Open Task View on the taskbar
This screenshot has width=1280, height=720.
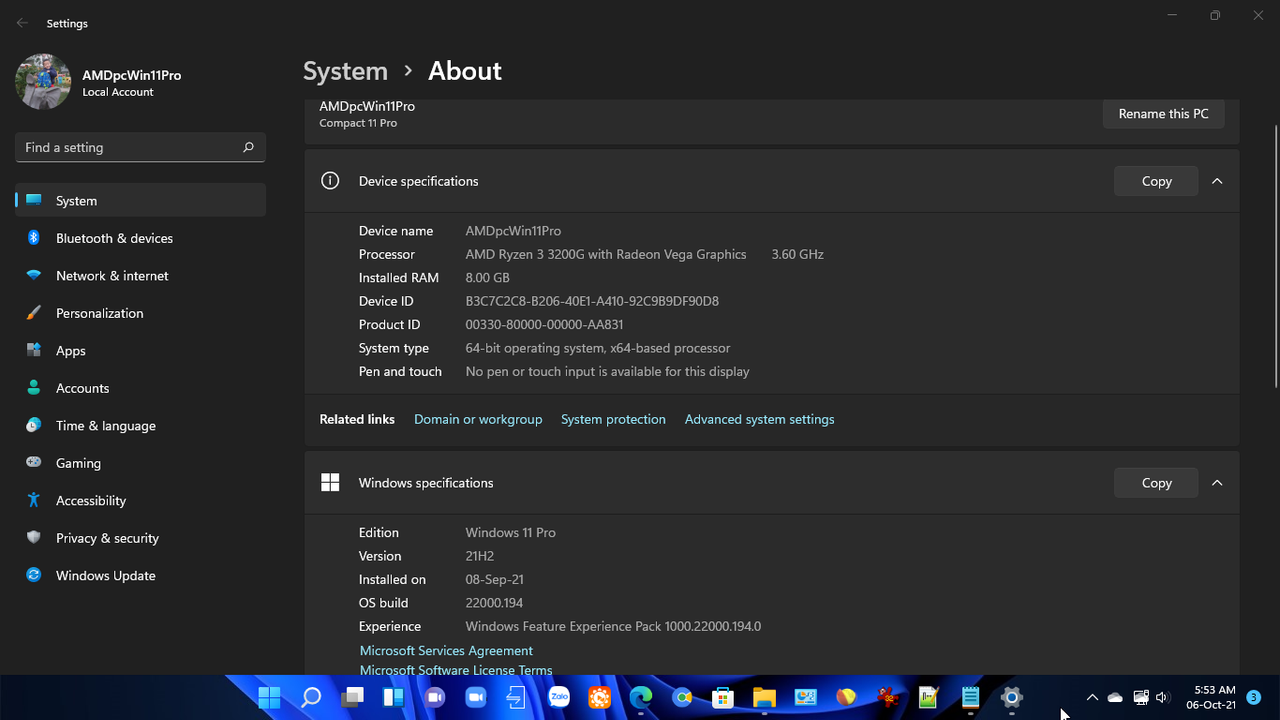tap(352, 697)
